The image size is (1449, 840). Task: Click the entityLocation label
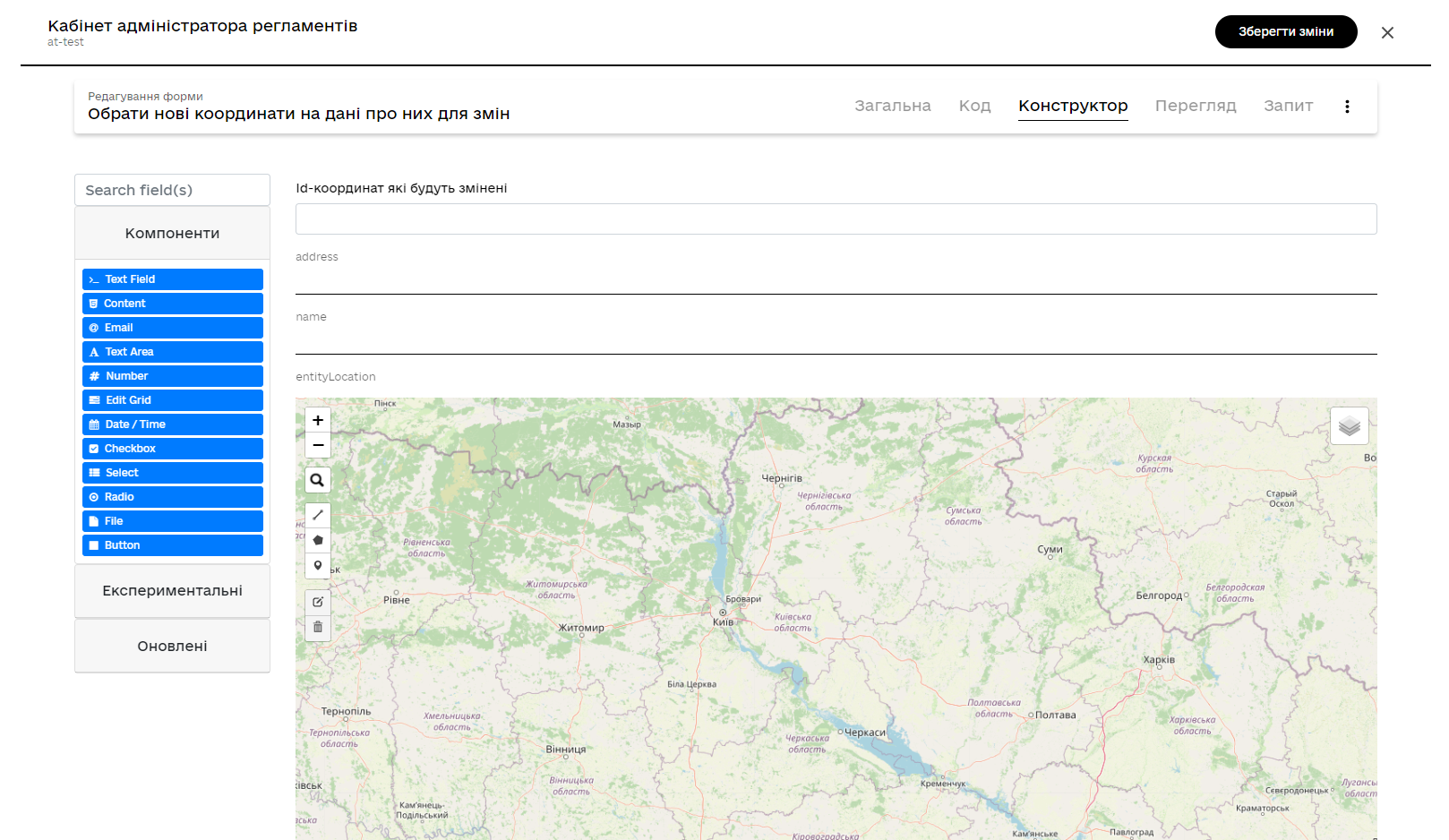tap(336, 377)
